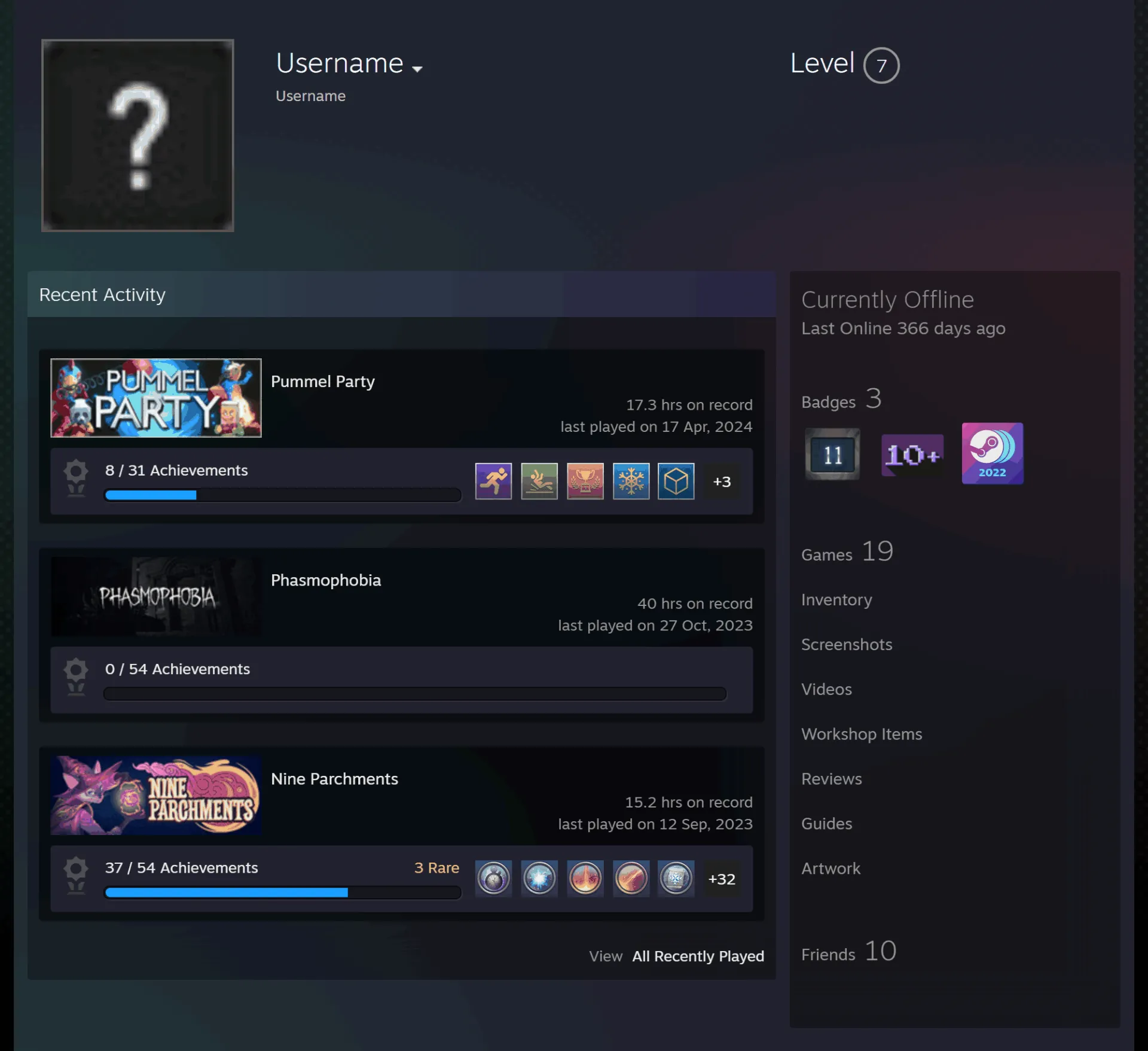Click the fourth Nine Parchments achievement icon, an orange streak
This screenshot has height=1051, width=1148.
[631, 878]
